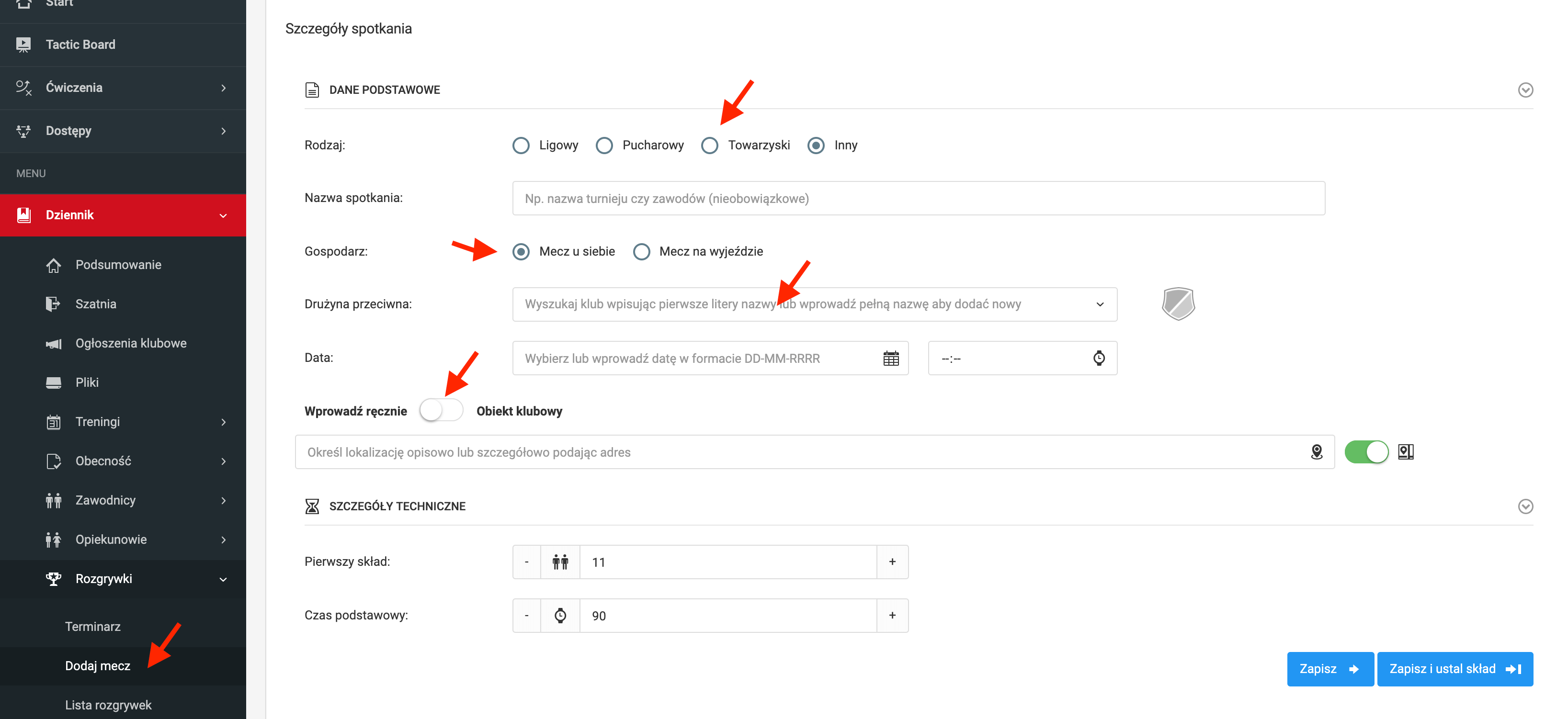This screenshot has width=1568, height=719.
Task: Toggle the Wprowadź ręcznie switch
Action: (x=441, y=411)
